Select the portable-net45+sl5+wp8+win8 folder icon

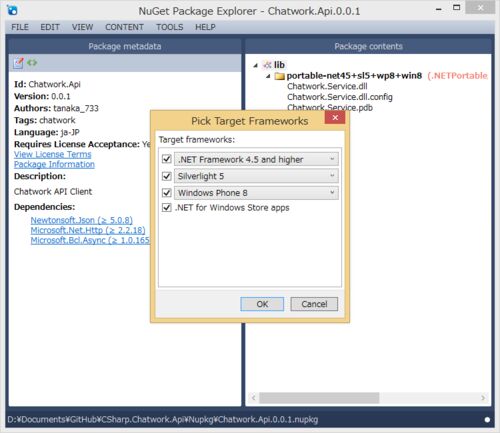tap(279, 76)
